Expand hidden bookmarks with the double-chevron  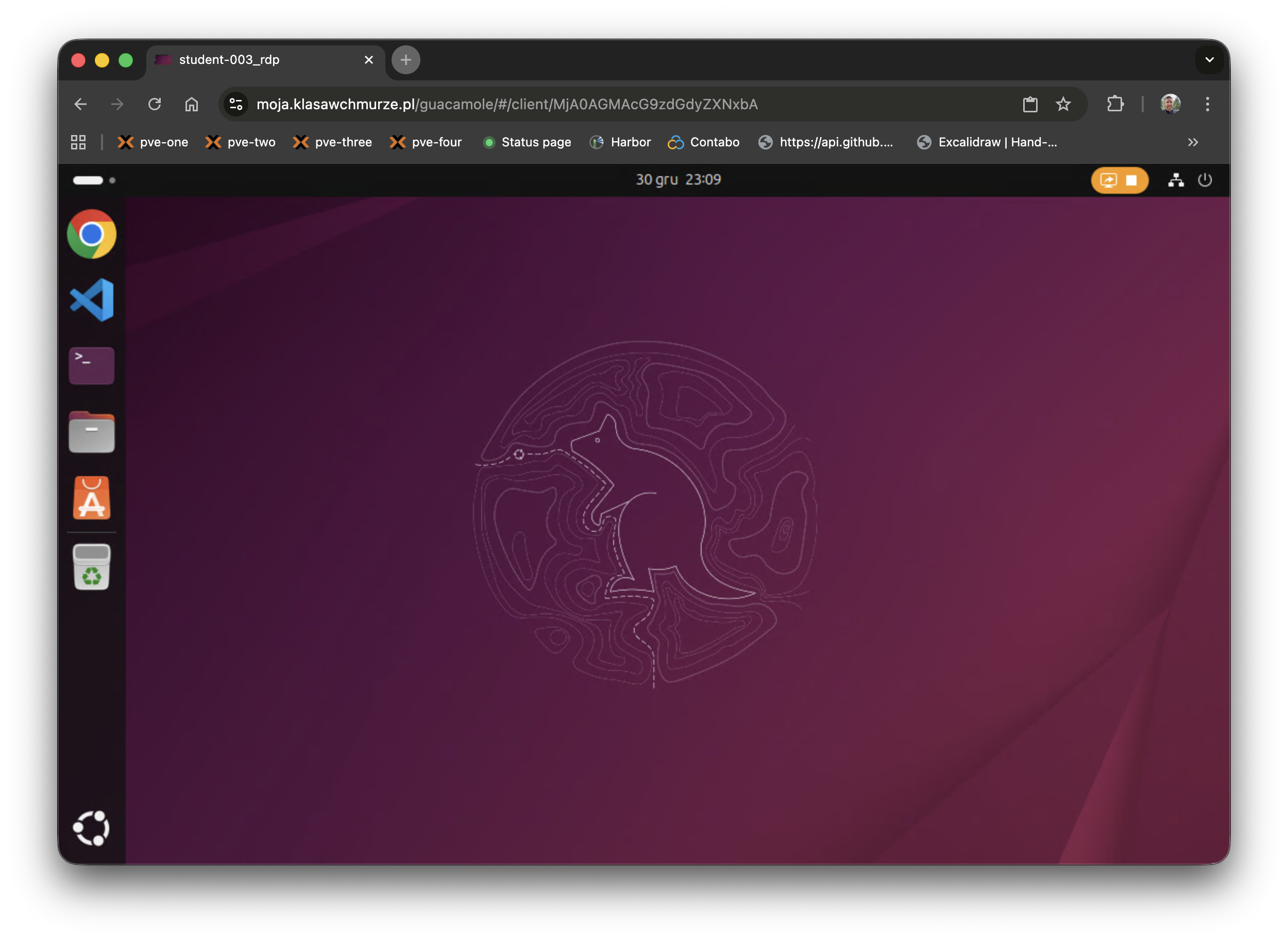1193,142
